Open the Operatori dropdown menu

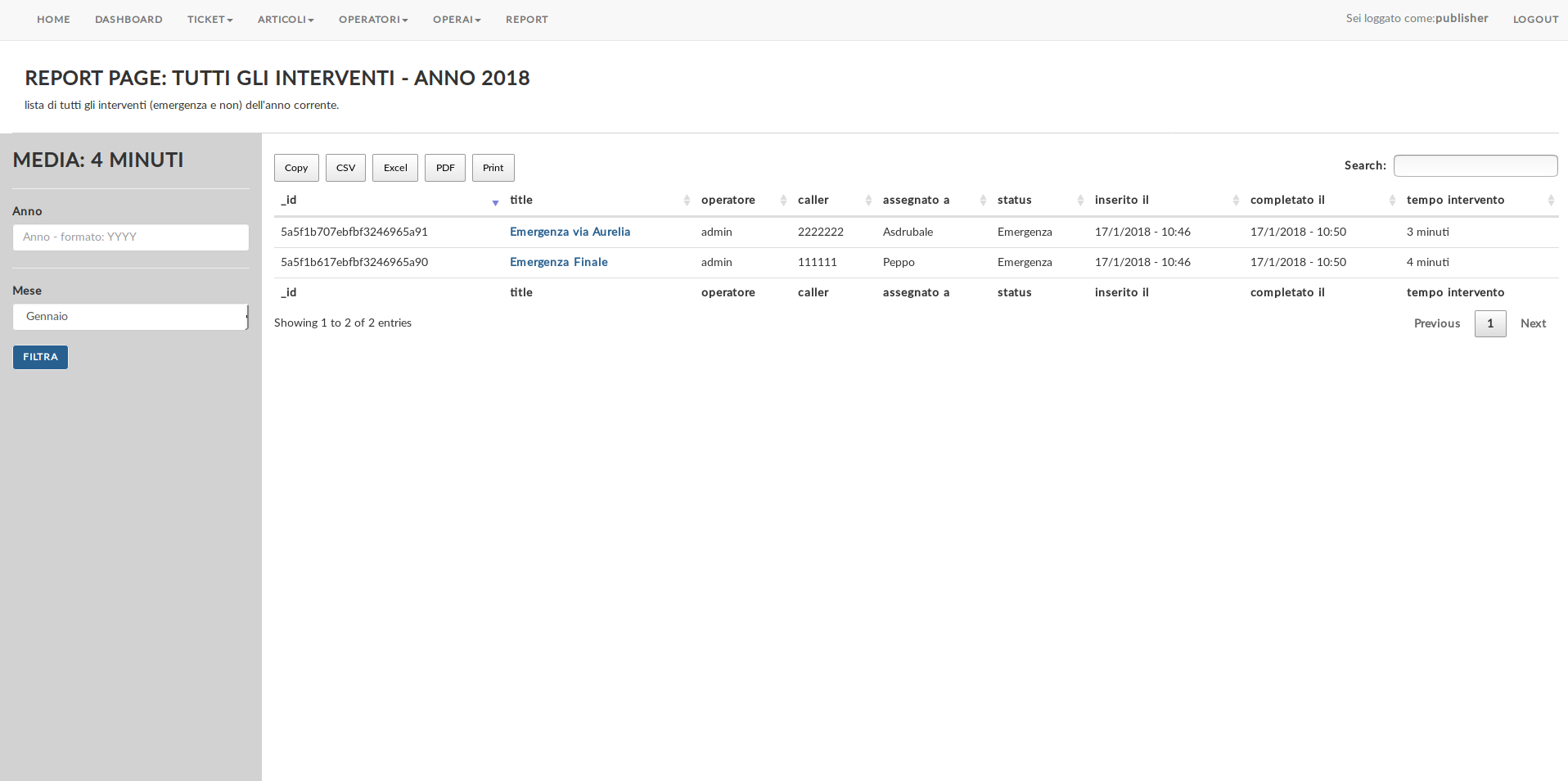click(x=373, y=20)
